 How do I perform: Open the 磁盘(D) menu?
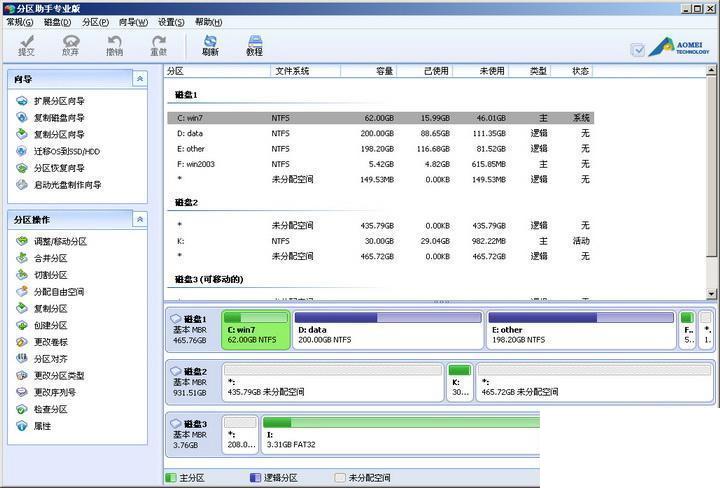tap(57, 22)
